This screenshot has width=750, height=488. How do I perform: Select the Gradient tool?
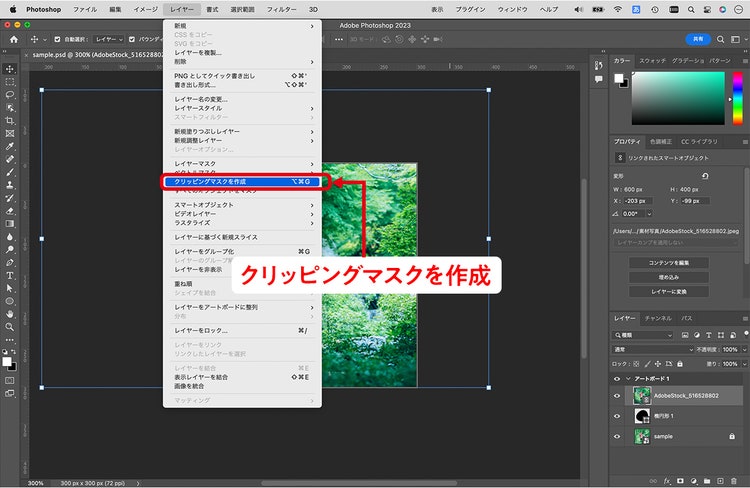point(10,224)
